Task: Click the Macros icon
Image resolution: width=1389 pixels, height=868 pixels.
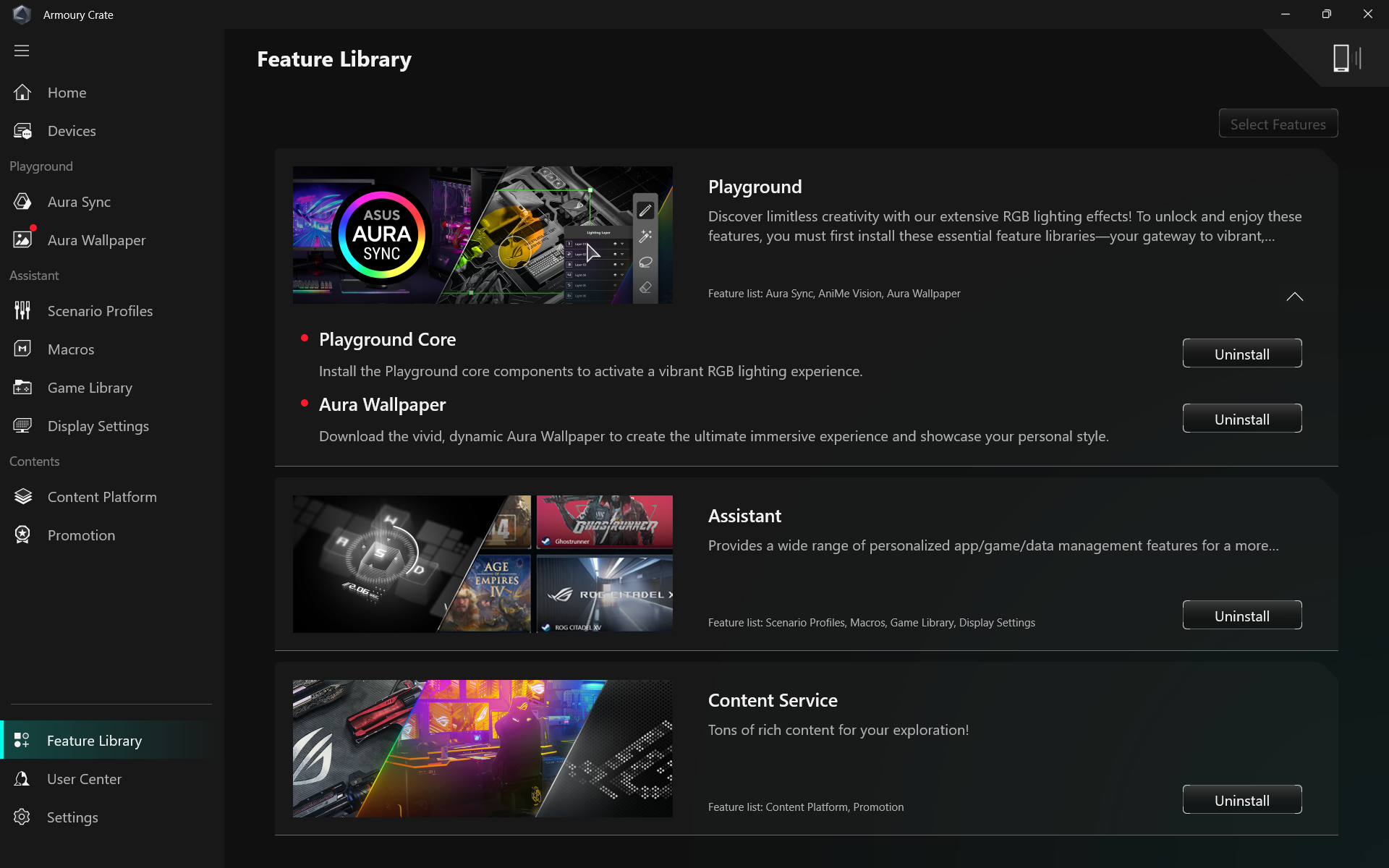Action: [x=22, y=349]
